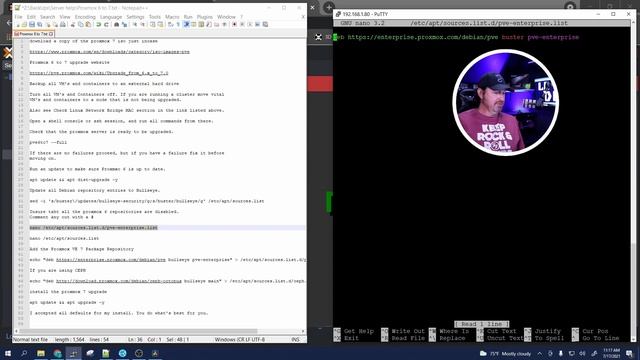640x360 pixels.
Task: Click the Print icon in Notepad++
Action: coord(62,24)
